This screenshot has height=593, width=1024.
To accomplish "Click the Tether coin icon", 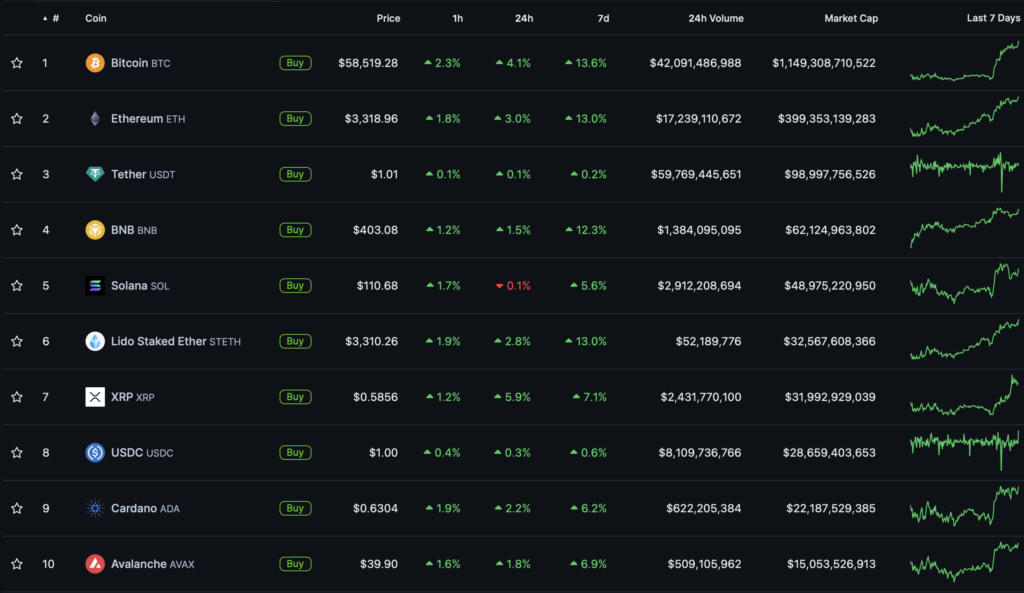I will (x=95, y=174).
